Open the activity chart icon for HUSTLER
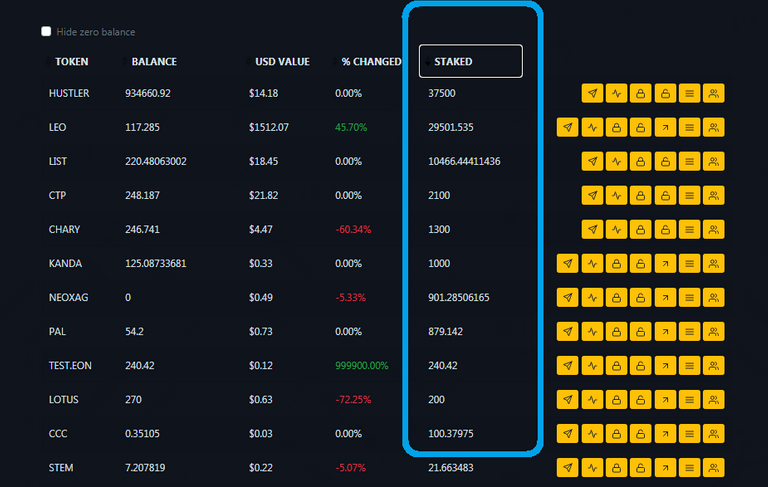 tap(617, 93)
